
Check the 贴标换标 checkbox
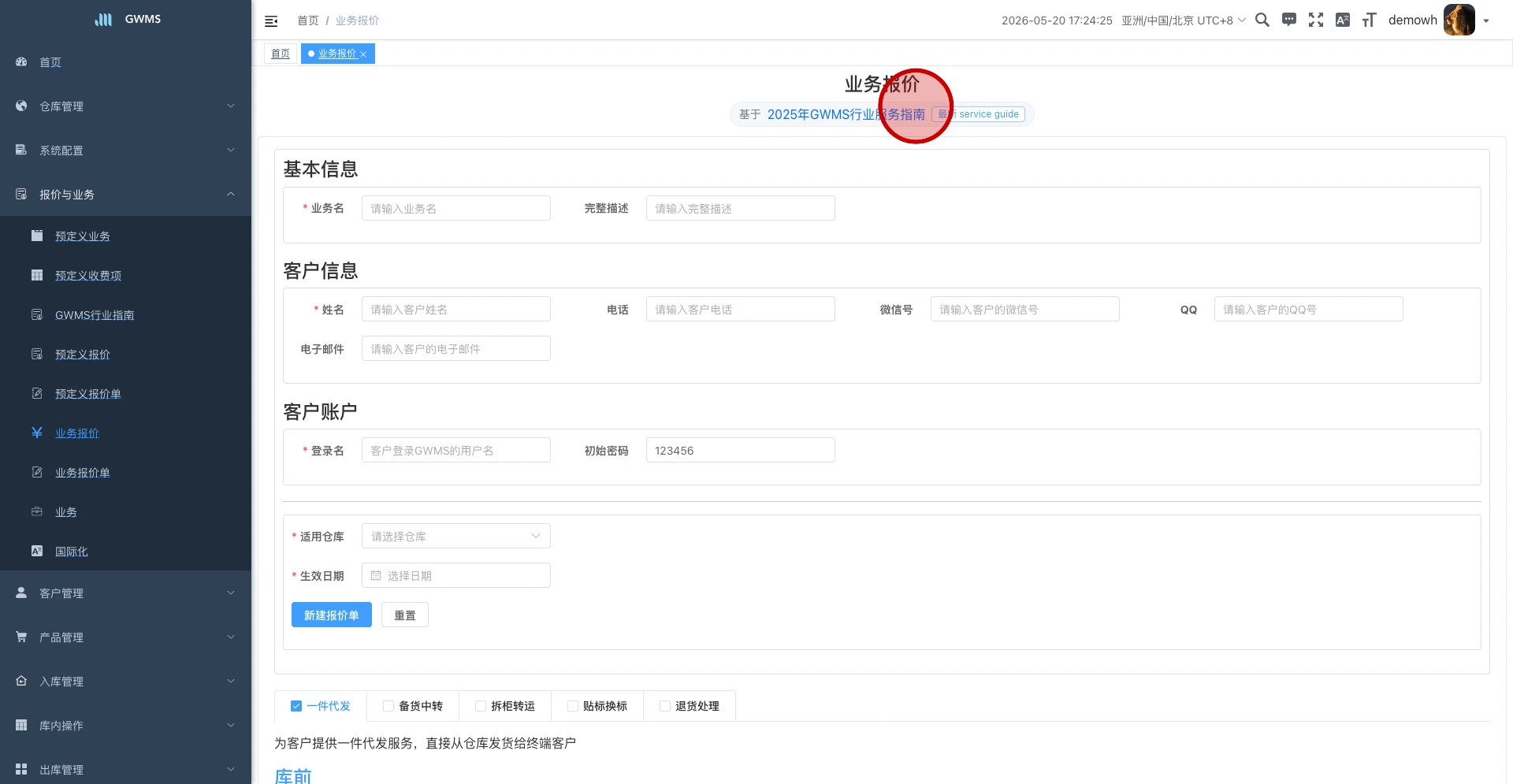click(x=573, y=706)
